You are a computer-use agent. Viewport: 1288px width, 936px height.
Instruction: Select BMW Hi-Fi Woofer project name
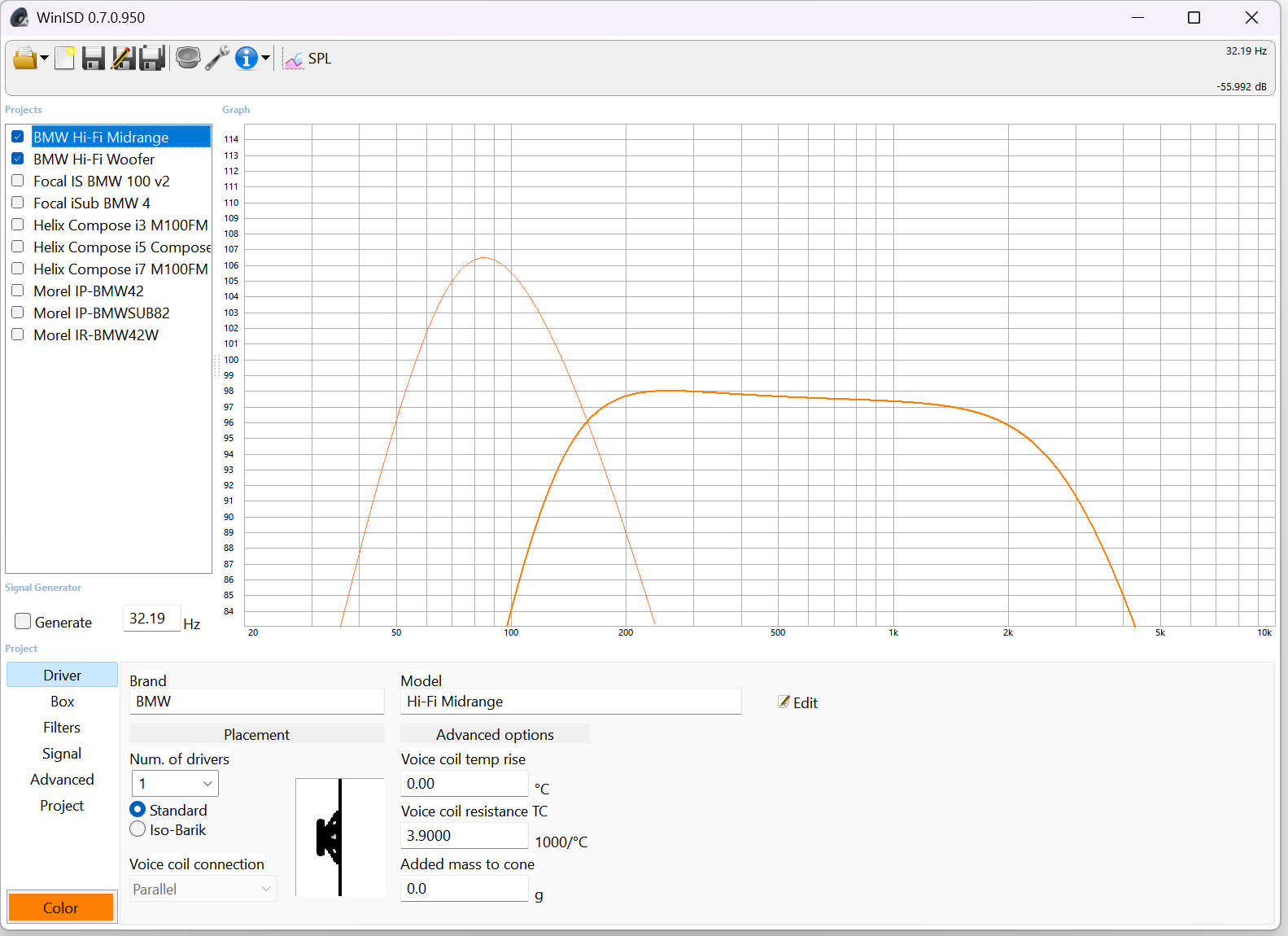click(94, 159)
